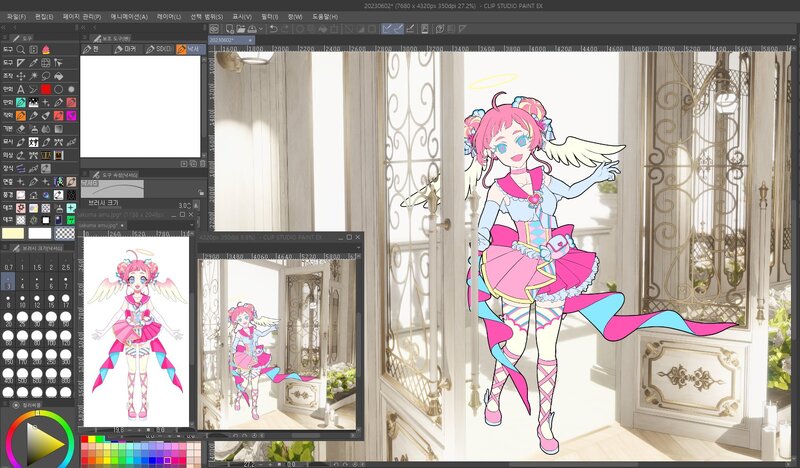The height and width of the screenshot is (468, 800).
Task: Switch to the 마커 sub tool tab
Action: [x=127, y=49]
